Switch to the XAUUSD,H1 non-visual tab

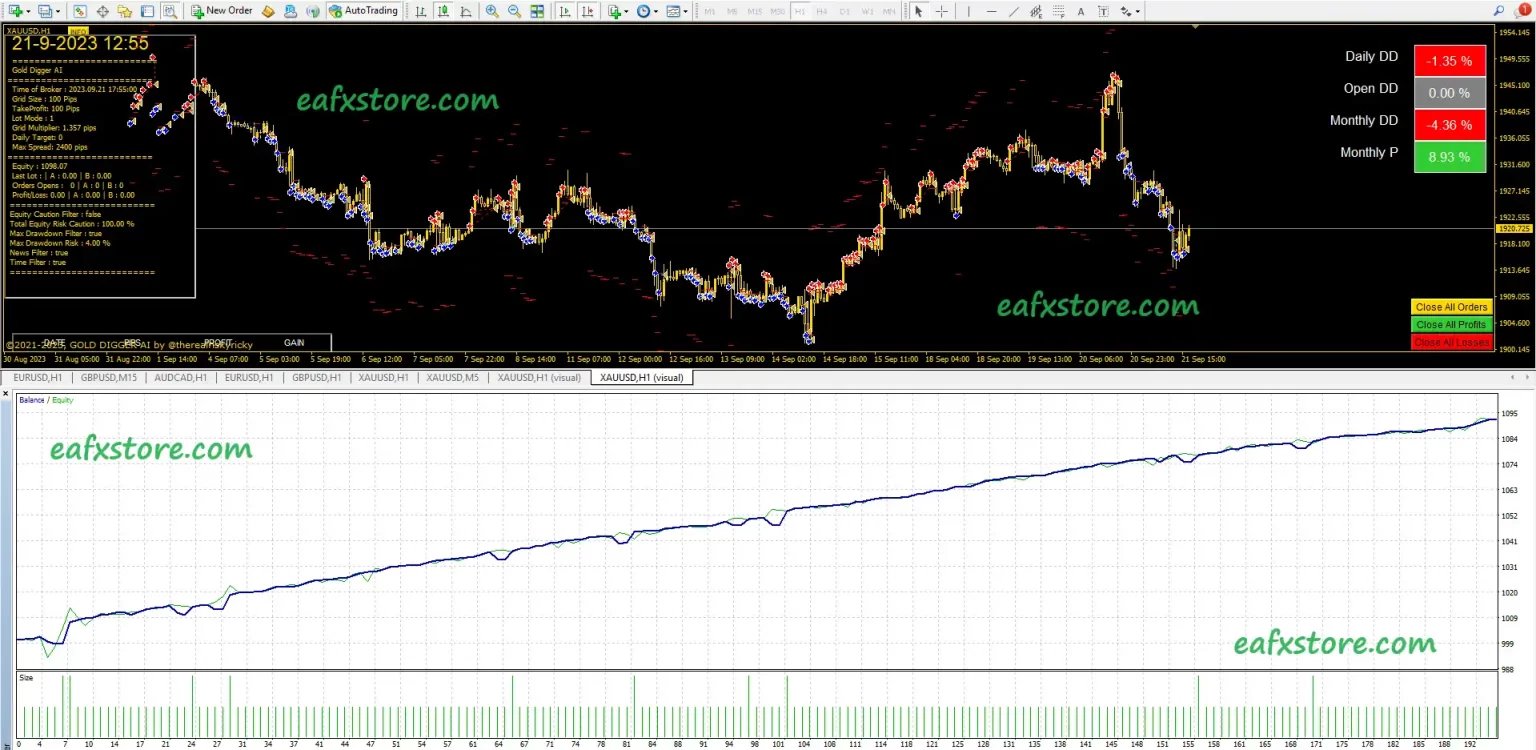coord(384,378)
